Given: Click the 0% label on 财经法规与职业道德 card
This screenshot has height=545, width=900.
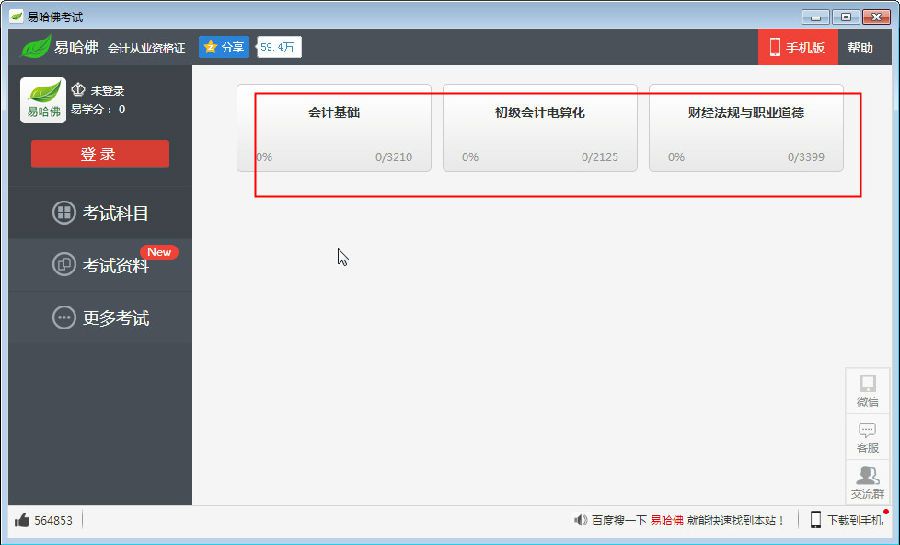Looking at the screenshot, I should coord(676,157).
